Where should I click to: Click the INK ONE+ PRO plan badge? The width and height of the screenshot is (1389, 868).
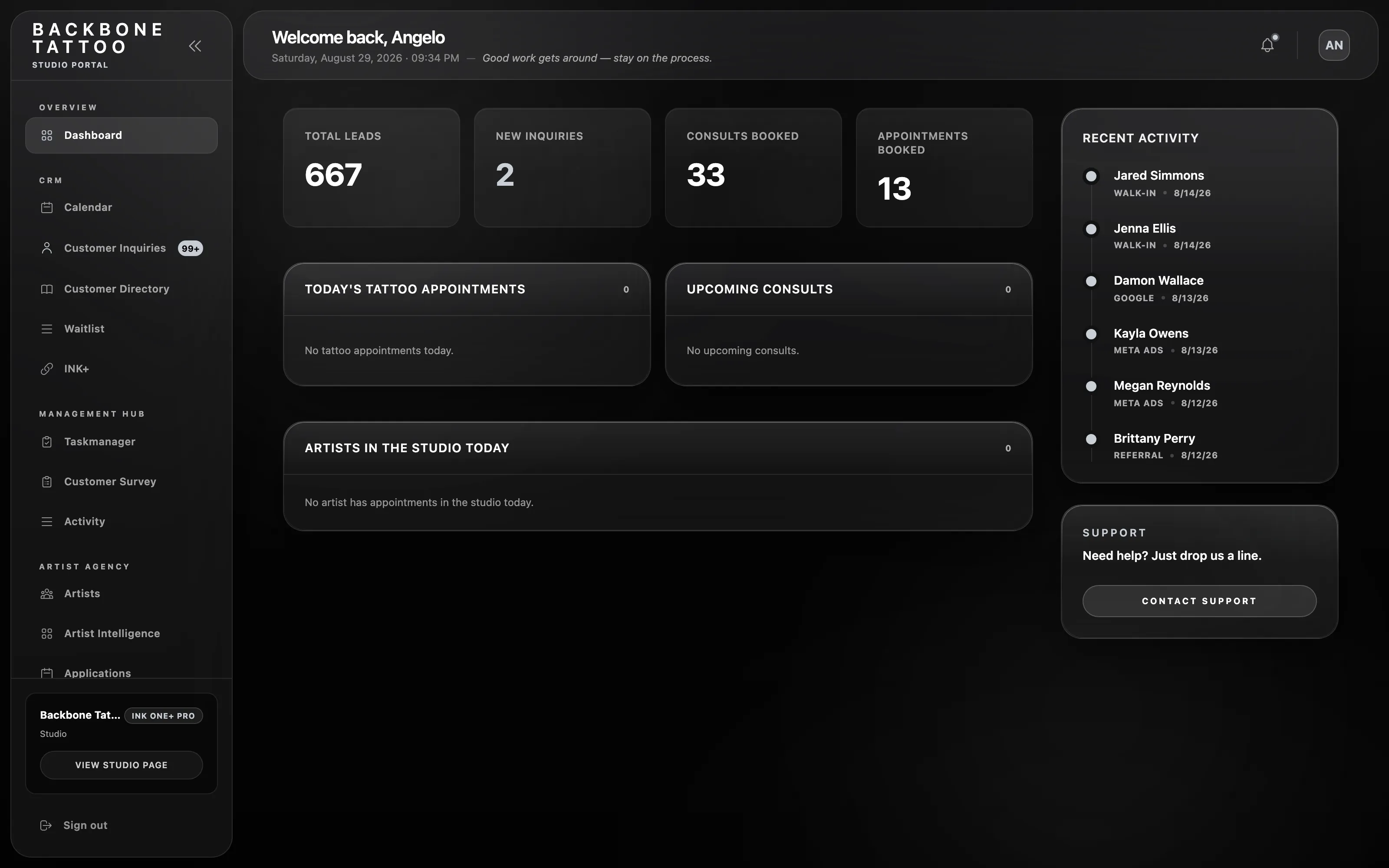(163, 715)
